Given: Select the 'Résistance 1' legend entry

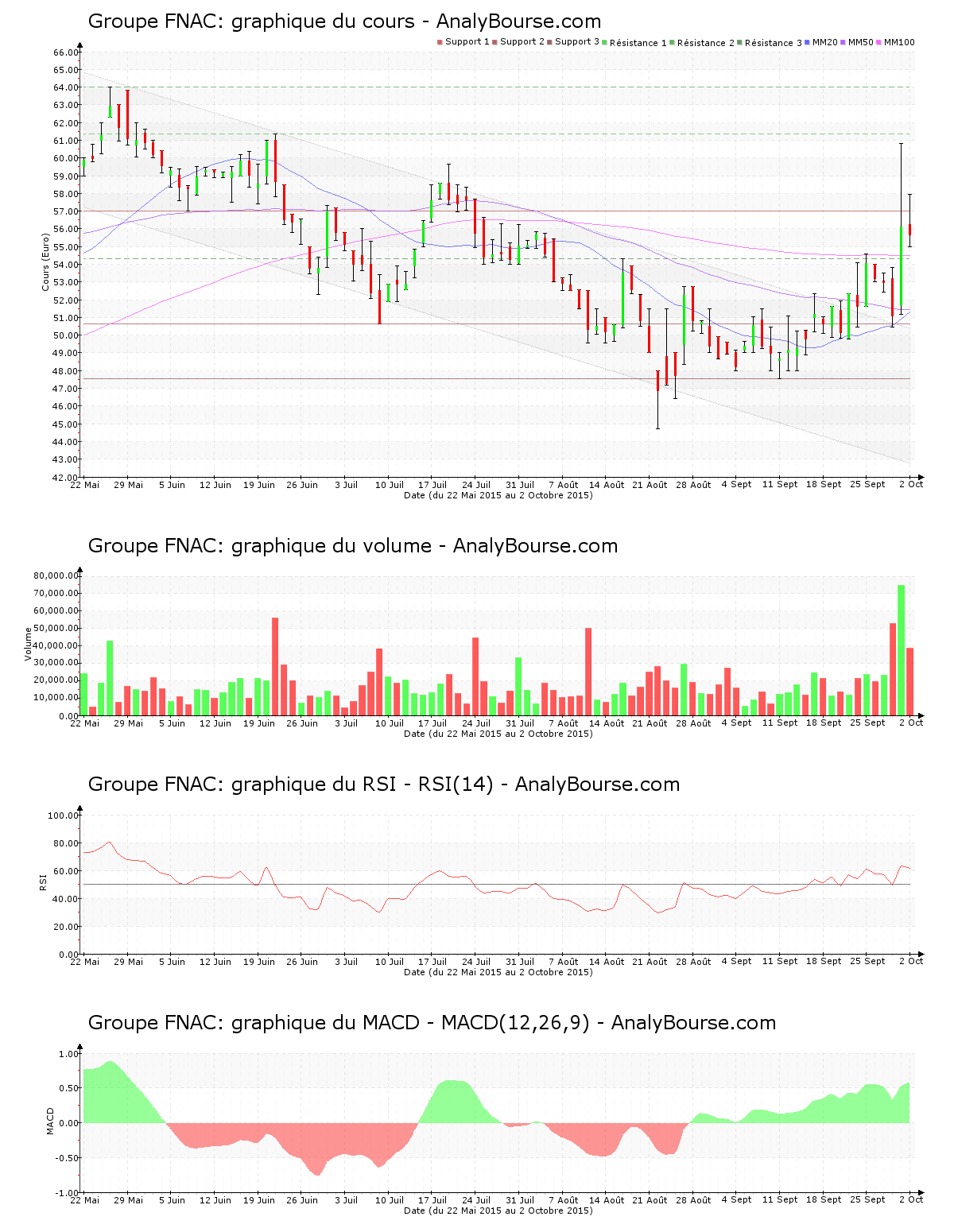Looking at the screenshot, I should 634,42.
